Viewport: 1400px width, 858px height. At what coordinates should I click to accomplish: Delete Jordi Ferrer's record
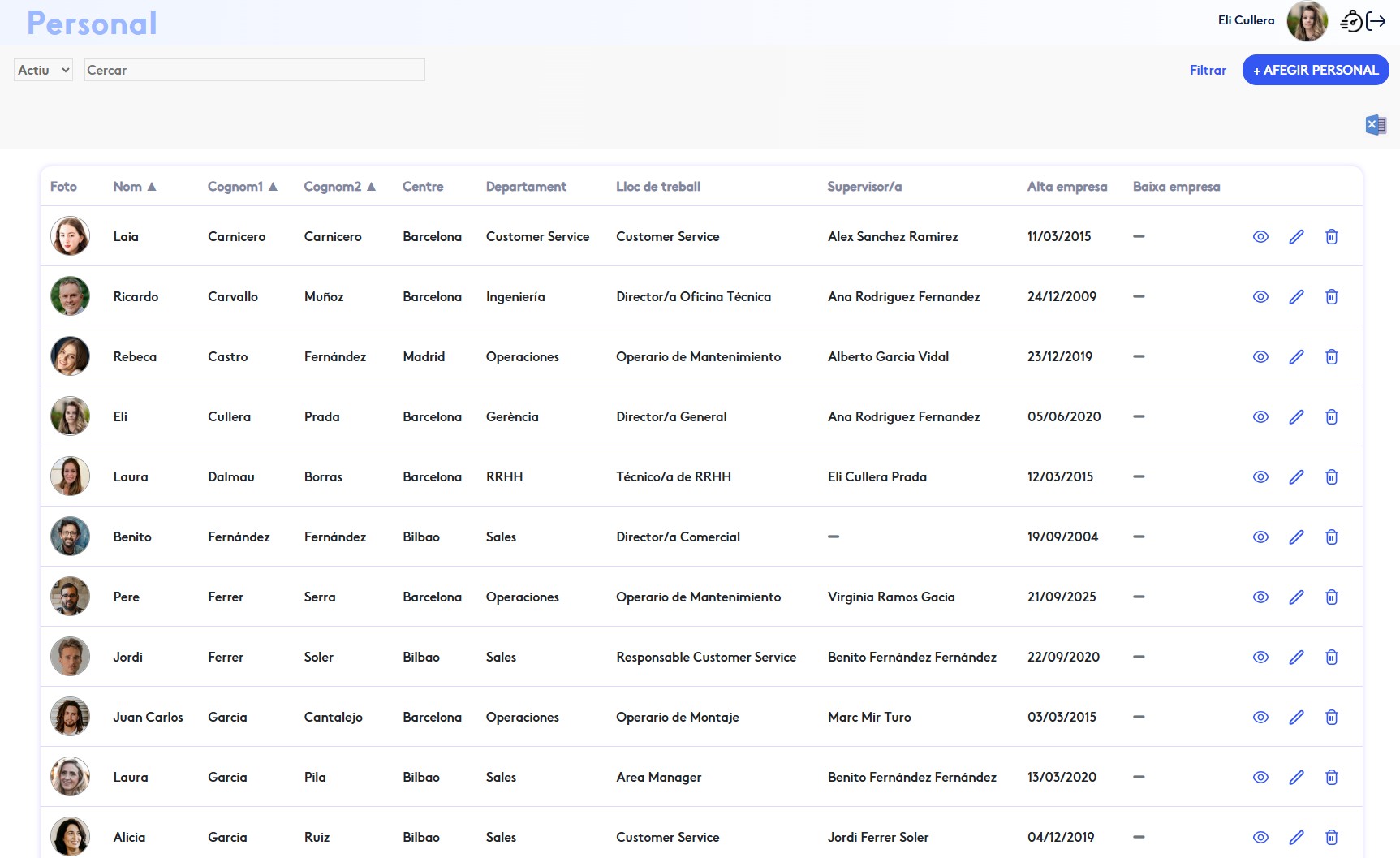pyautogui.click(x=1332, y=658)
